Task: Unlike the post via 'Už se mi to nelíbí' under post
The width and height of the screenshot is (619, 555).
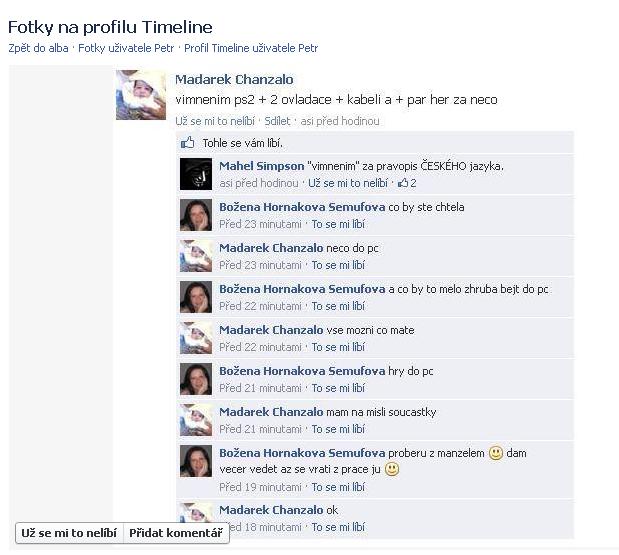Action: (x=215, y=121)
